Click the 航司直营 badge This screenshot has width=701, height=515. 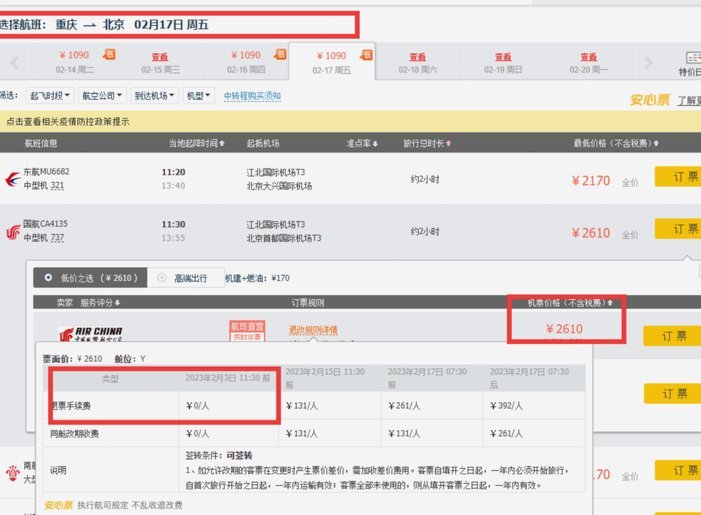coord(247,331)
